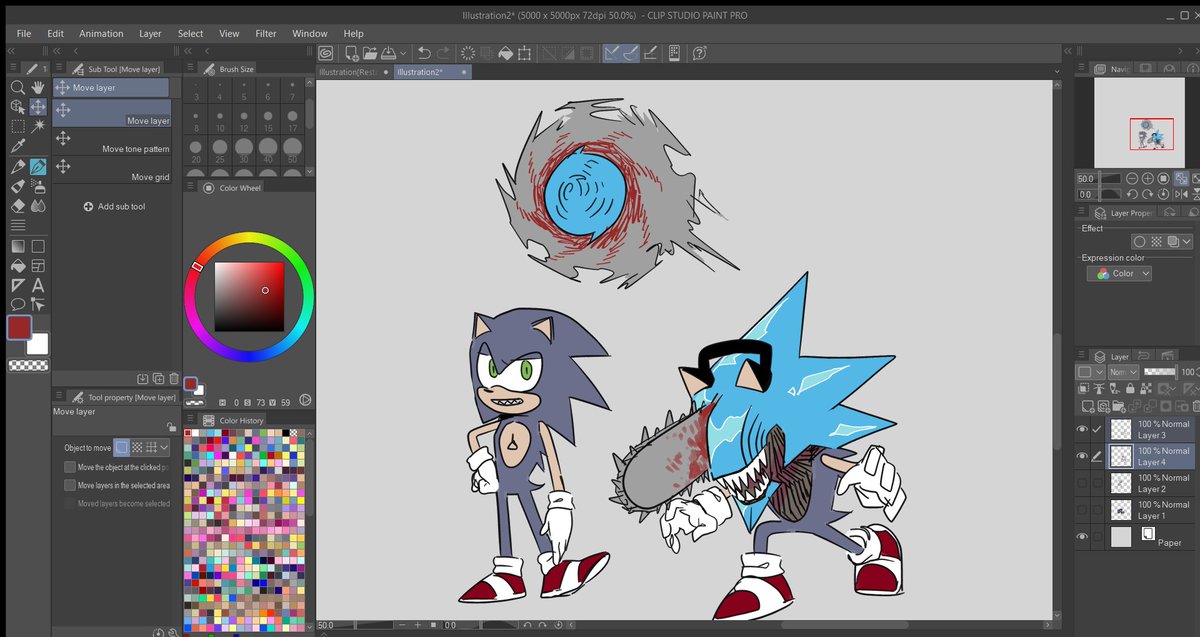Select the Auto select magic wand tool
The height and width of the screenshot is (637, 1200).
click(38, 127)
